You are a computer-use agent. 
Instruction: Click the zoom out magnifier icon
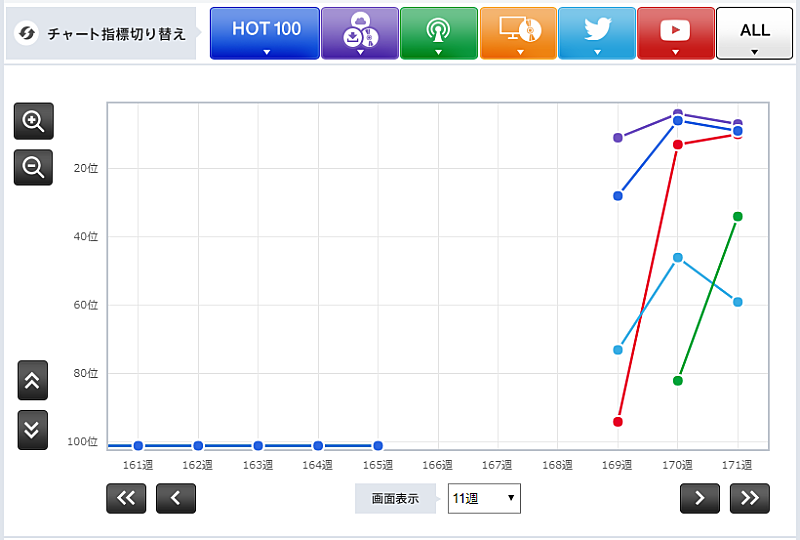coord(33,167)
